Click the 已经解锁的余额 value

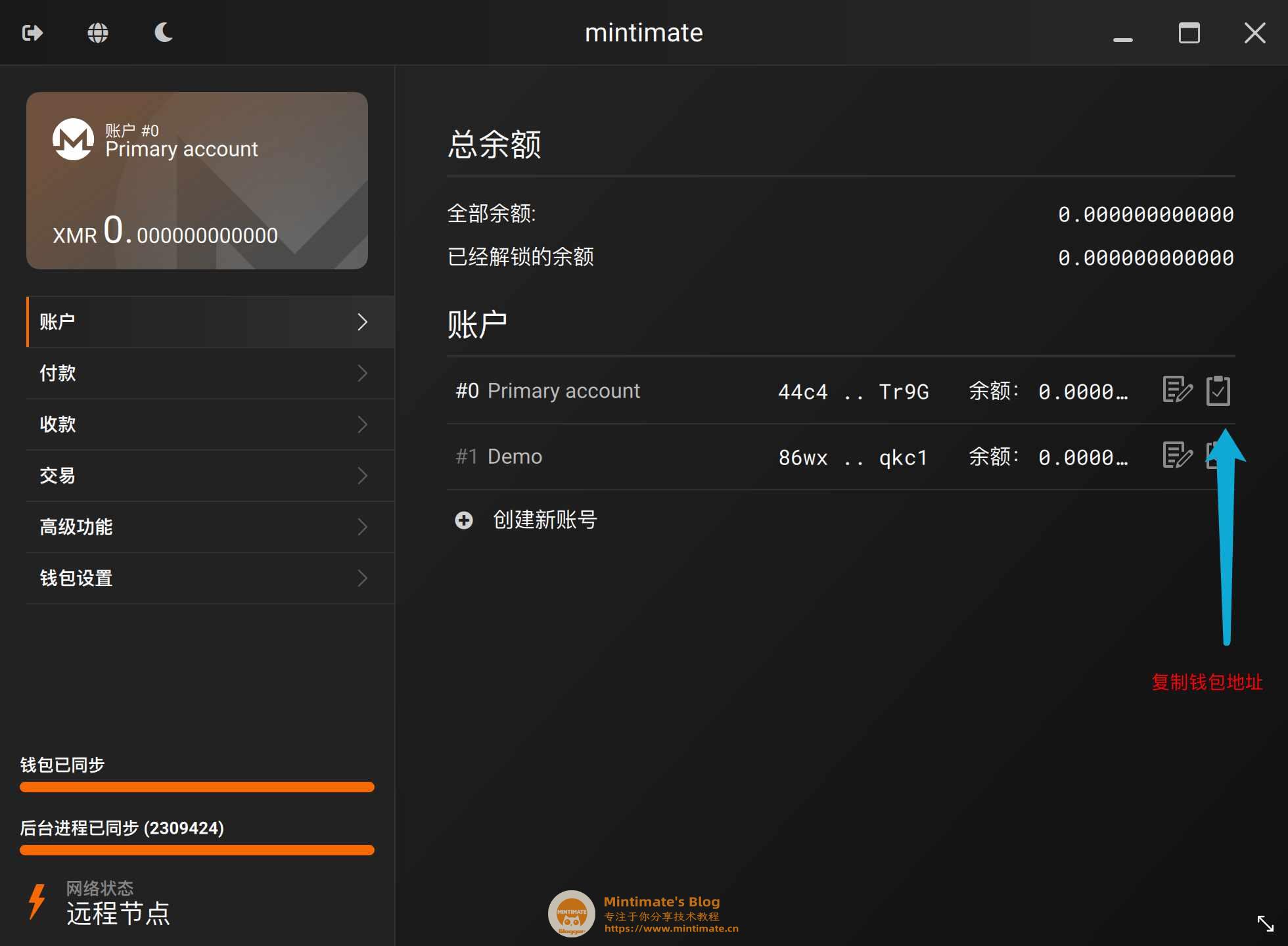(x=1145, y=258)
